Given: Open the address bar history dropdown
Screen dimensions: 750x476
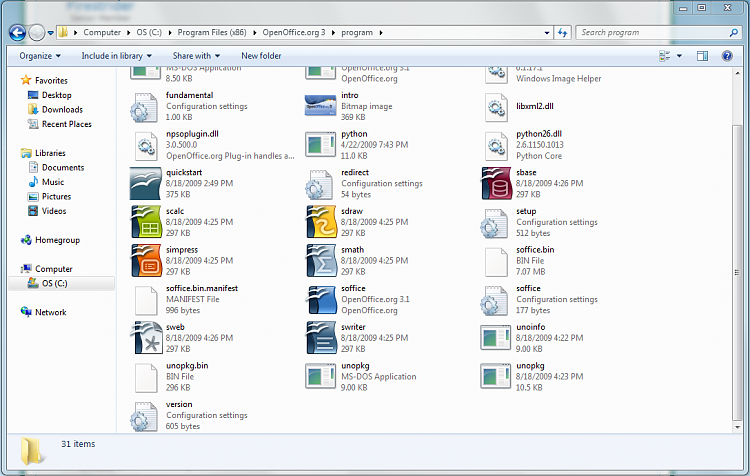Looking at the screenshot, I should (547, 33).
